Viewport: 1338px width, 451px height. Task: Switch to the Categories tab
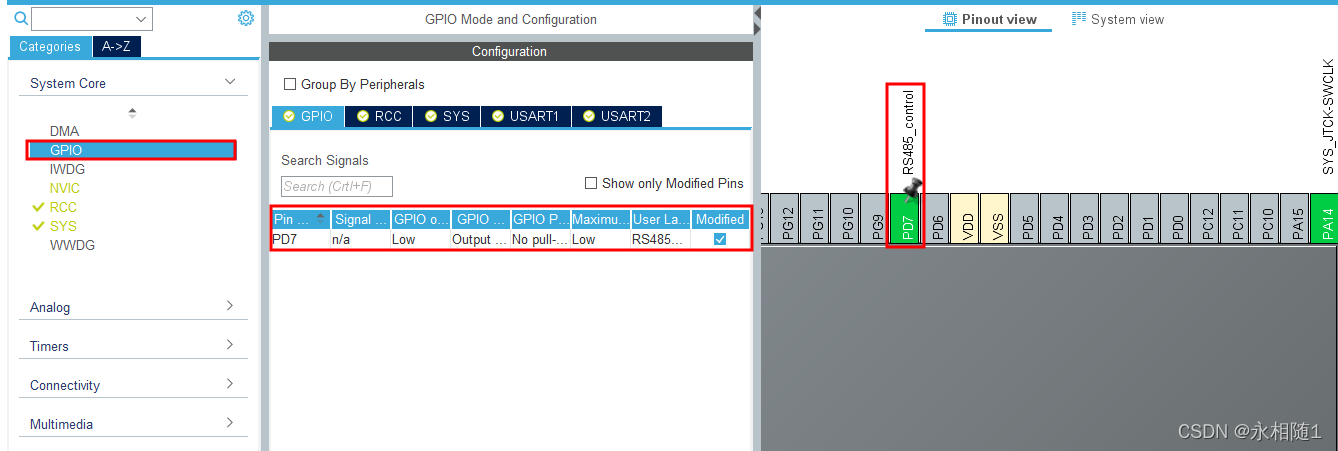pos(50,47)
